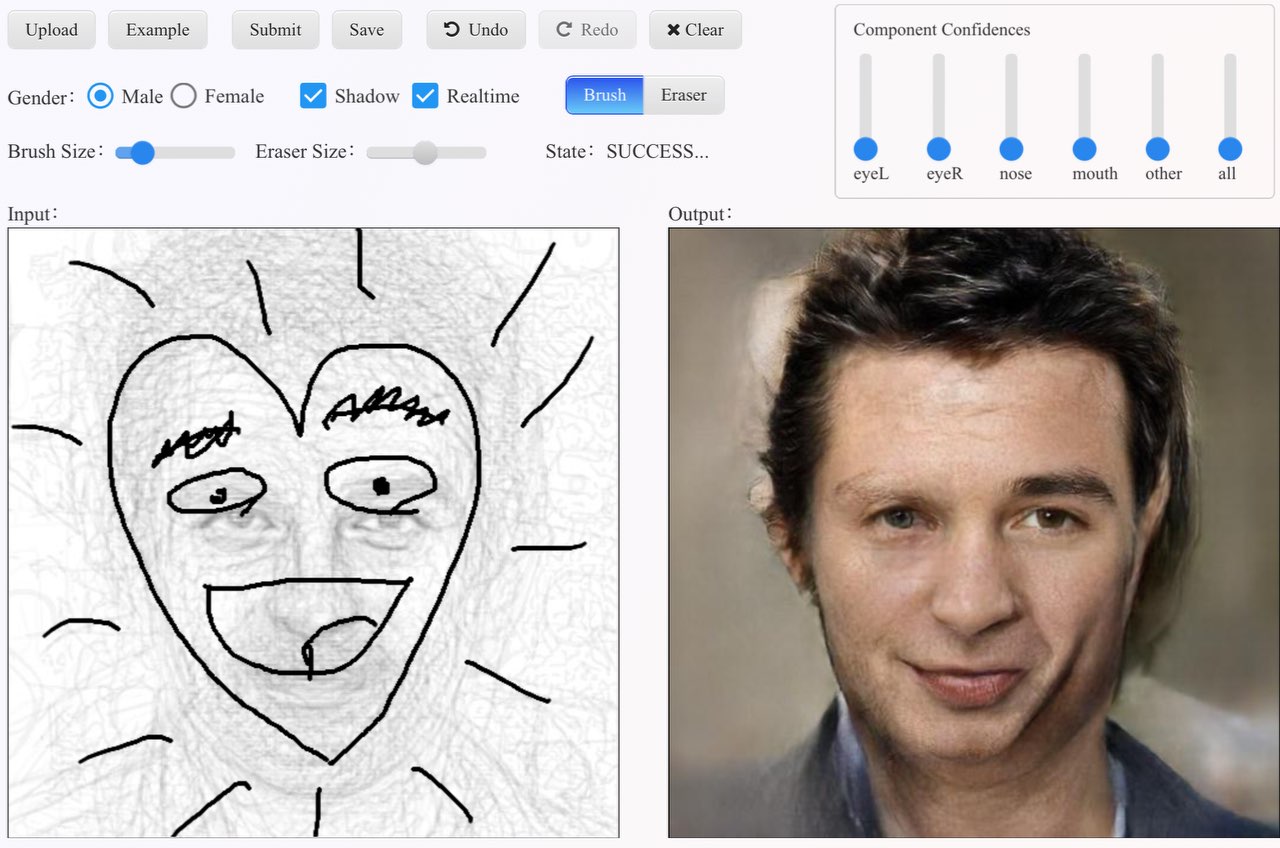The height and width of the screenshot is (848, 1280).
Task: Select the Male gender option
Action: [100, 96]
